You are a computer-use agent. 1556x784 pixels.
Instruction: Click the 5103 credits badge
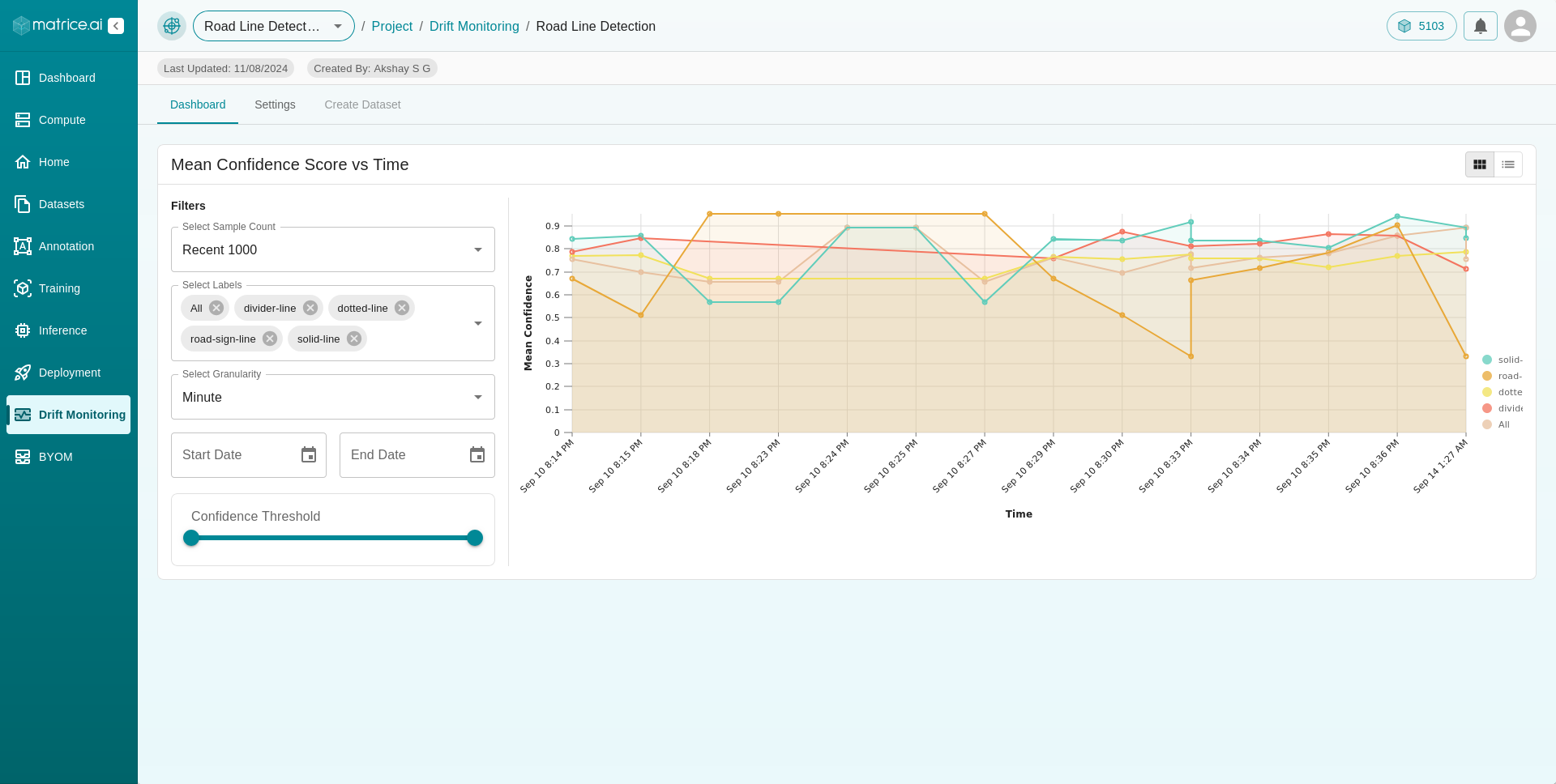coord(1421,26)
